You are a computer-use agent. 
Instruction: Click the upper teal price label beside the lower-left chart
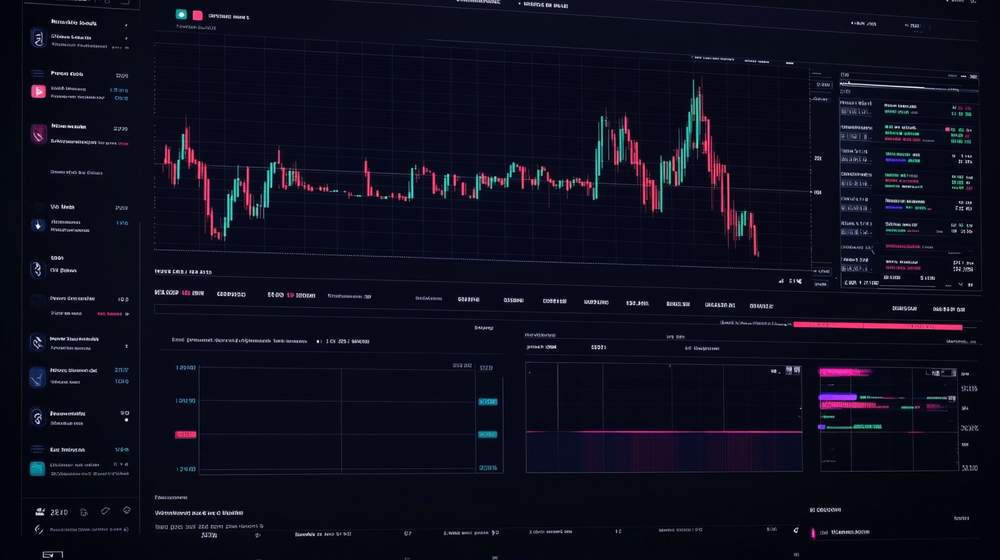[488, 402]
